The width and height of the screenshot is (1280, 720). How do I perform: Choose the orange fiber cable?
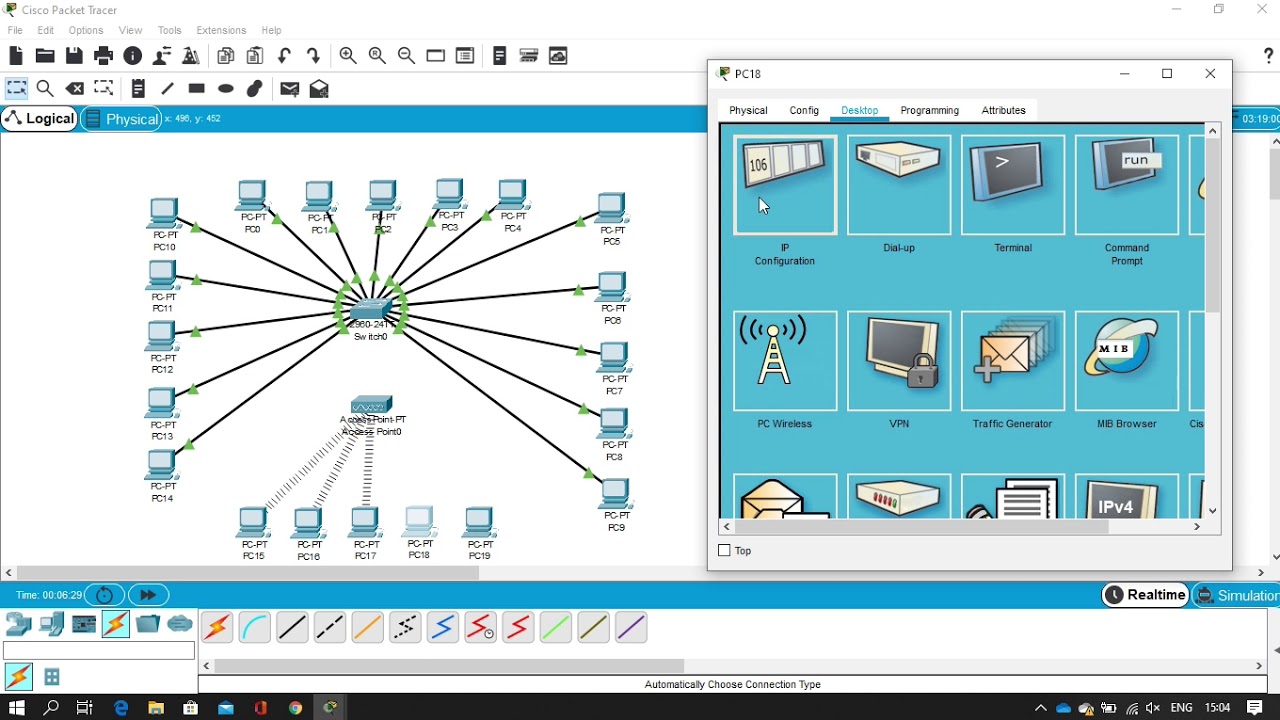(367, 628)
